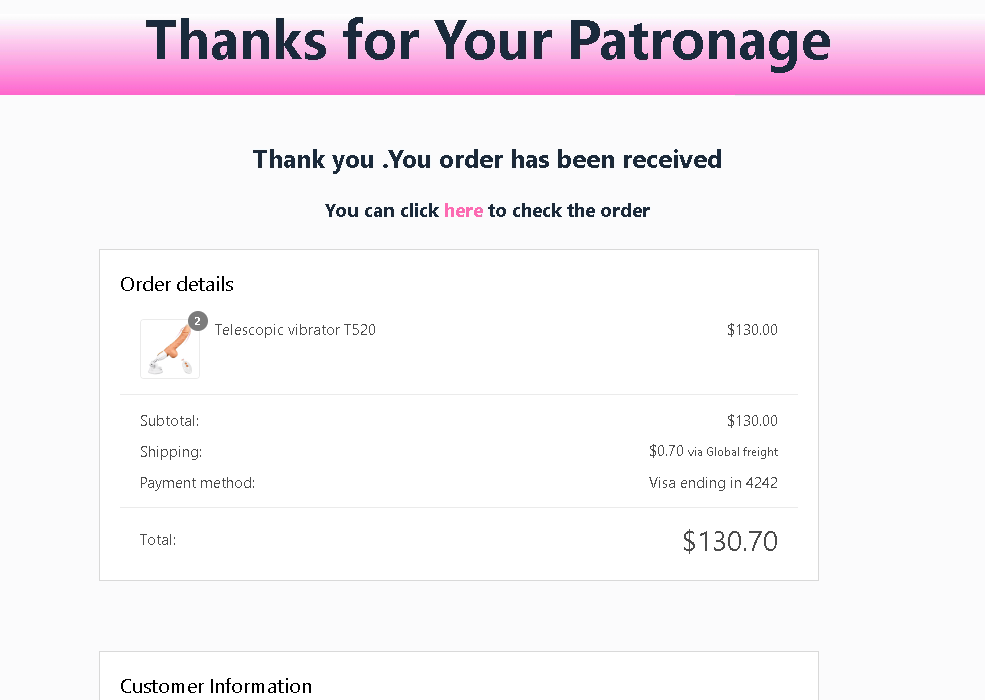Click the $130.00 price beside product name

pyautogui.click(x=752, y=330)
